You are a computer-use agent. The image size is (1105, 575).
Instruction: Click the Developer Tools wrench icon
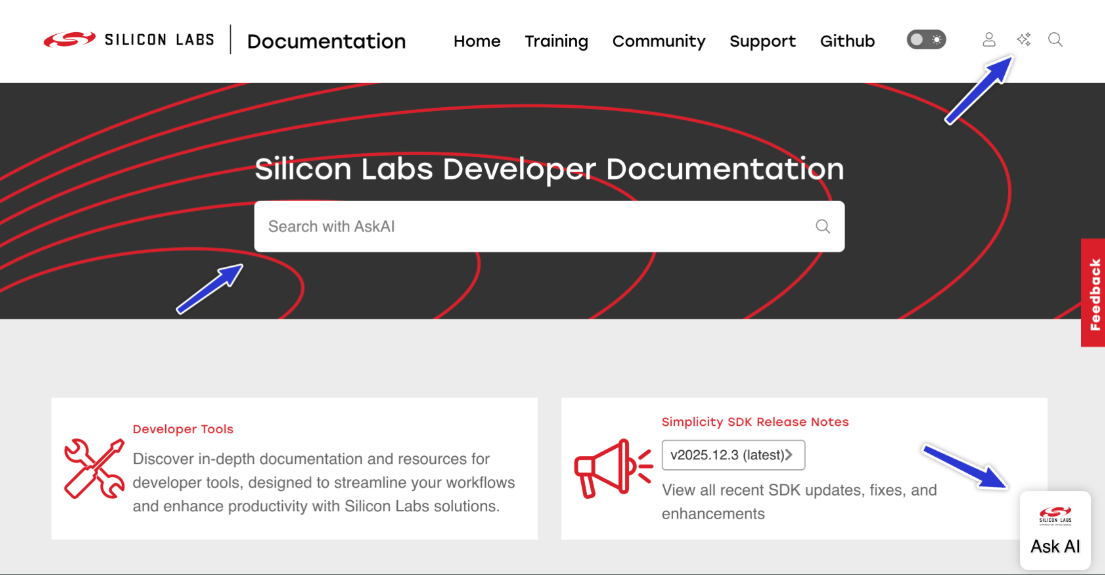tap(94, 469)
